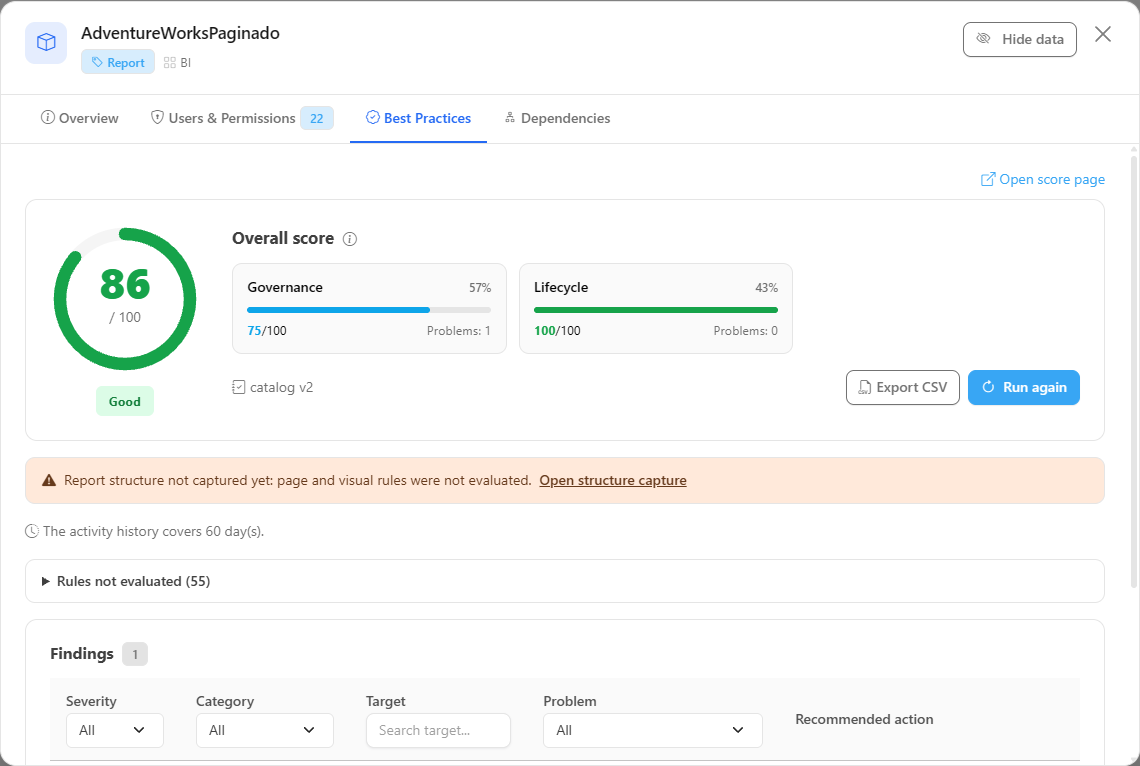Toggle the Hide data button
The image size is (1140, 766).
pos(1019,39)
